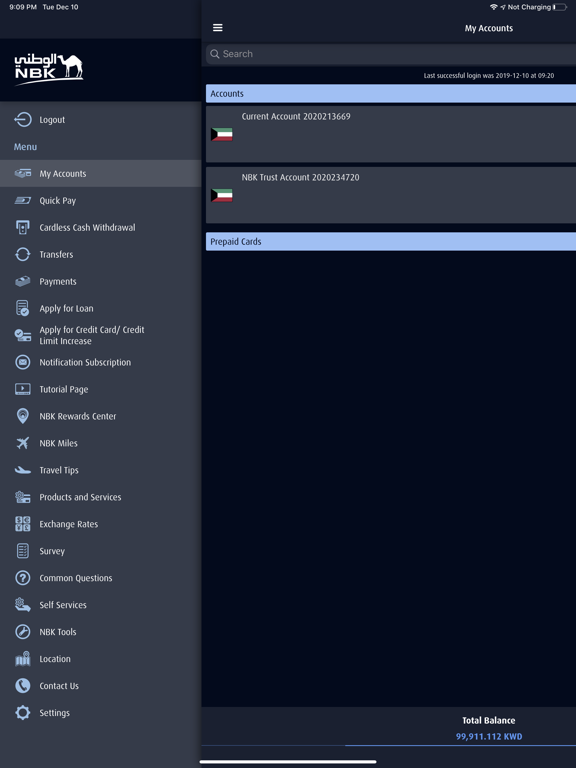Go to My Accounts menu item
Viewport: 576px width, 768px height.
pos(100,173)
